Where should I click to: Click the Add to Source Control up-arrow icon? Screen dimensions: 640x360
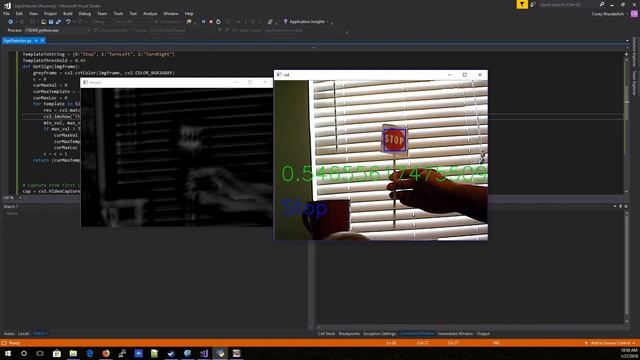pos(586,343)
